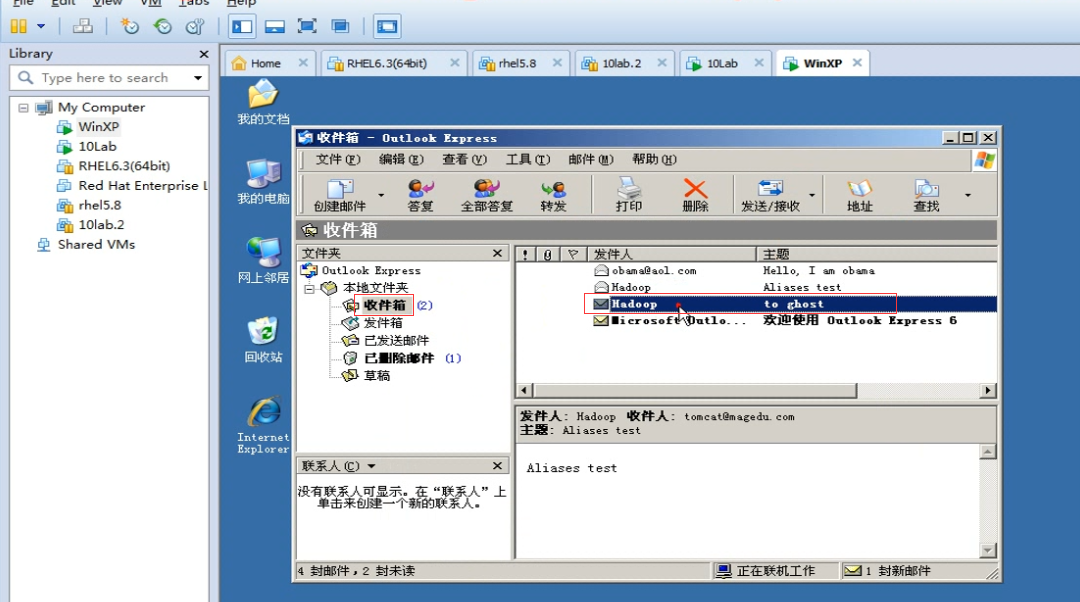Viewport: 1080px width, 602px height.
Task: Click the VMware show library view icon
Action: click(242, 26)
